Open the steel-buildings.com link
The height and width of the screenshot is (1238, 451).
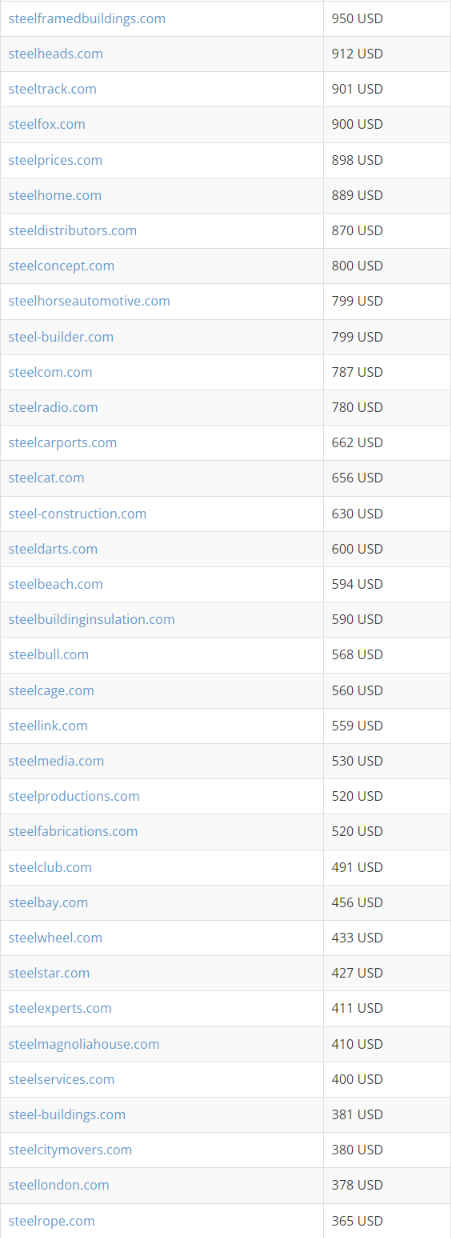(67, 1114)
